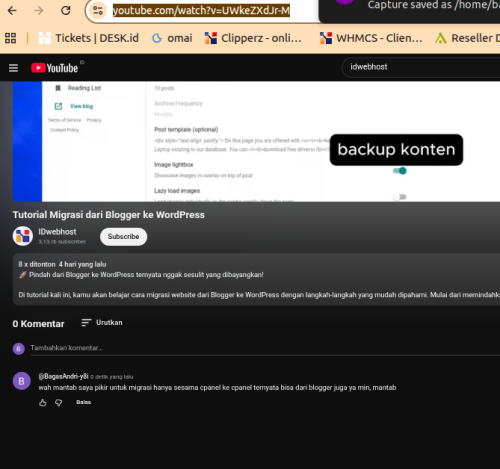Click the comment text wah mantab saya pikir
Image resolution: width=500 pixels, height=469 pixels.
[217, 388]
